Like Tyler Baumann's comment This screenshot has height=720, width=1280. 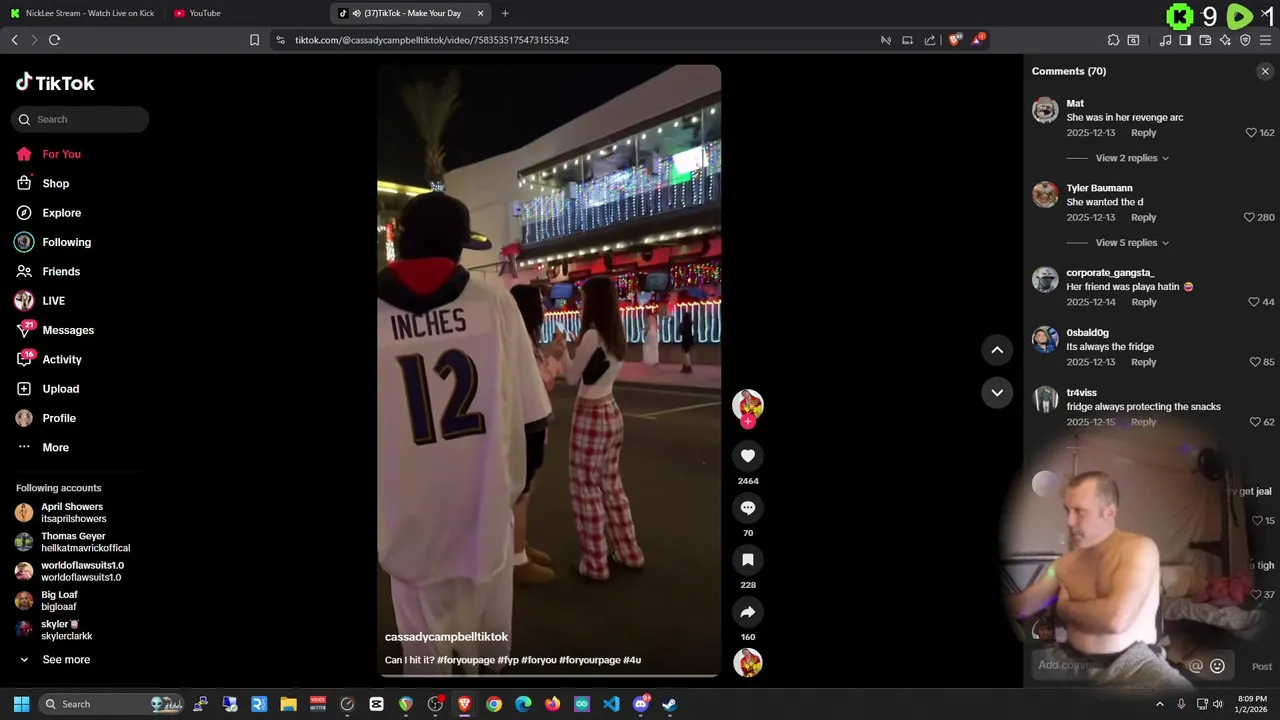tap(1249, 217)
